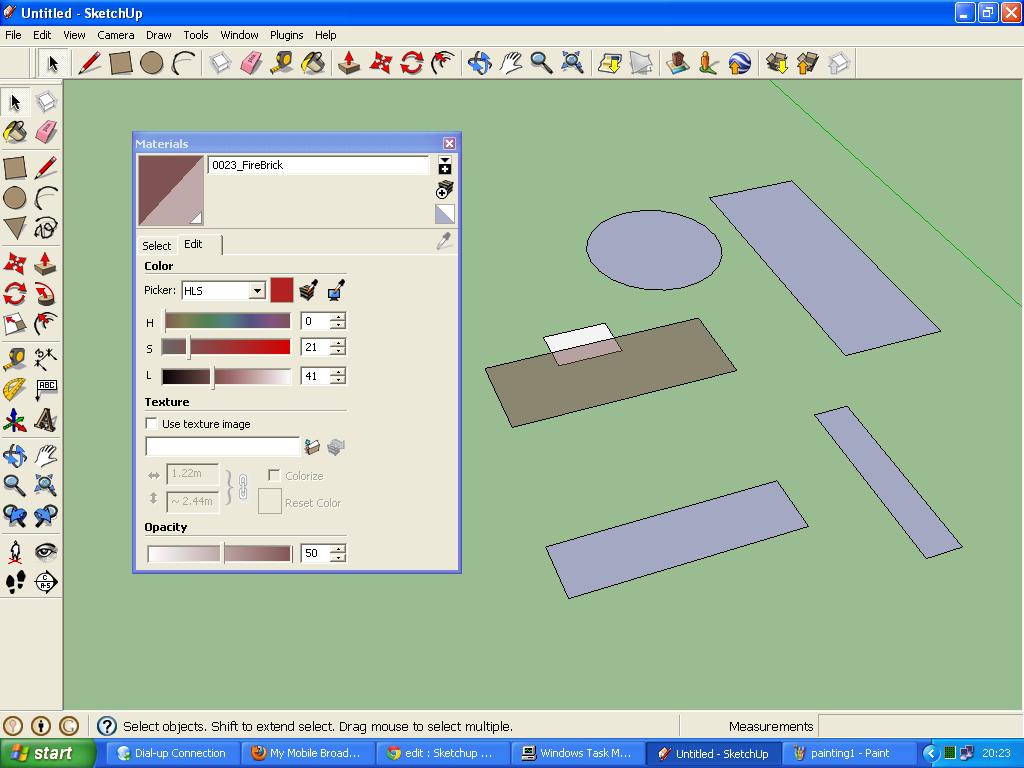Open the Window menu
This screenshot has width=1024, height=768.
pos(239,35)
